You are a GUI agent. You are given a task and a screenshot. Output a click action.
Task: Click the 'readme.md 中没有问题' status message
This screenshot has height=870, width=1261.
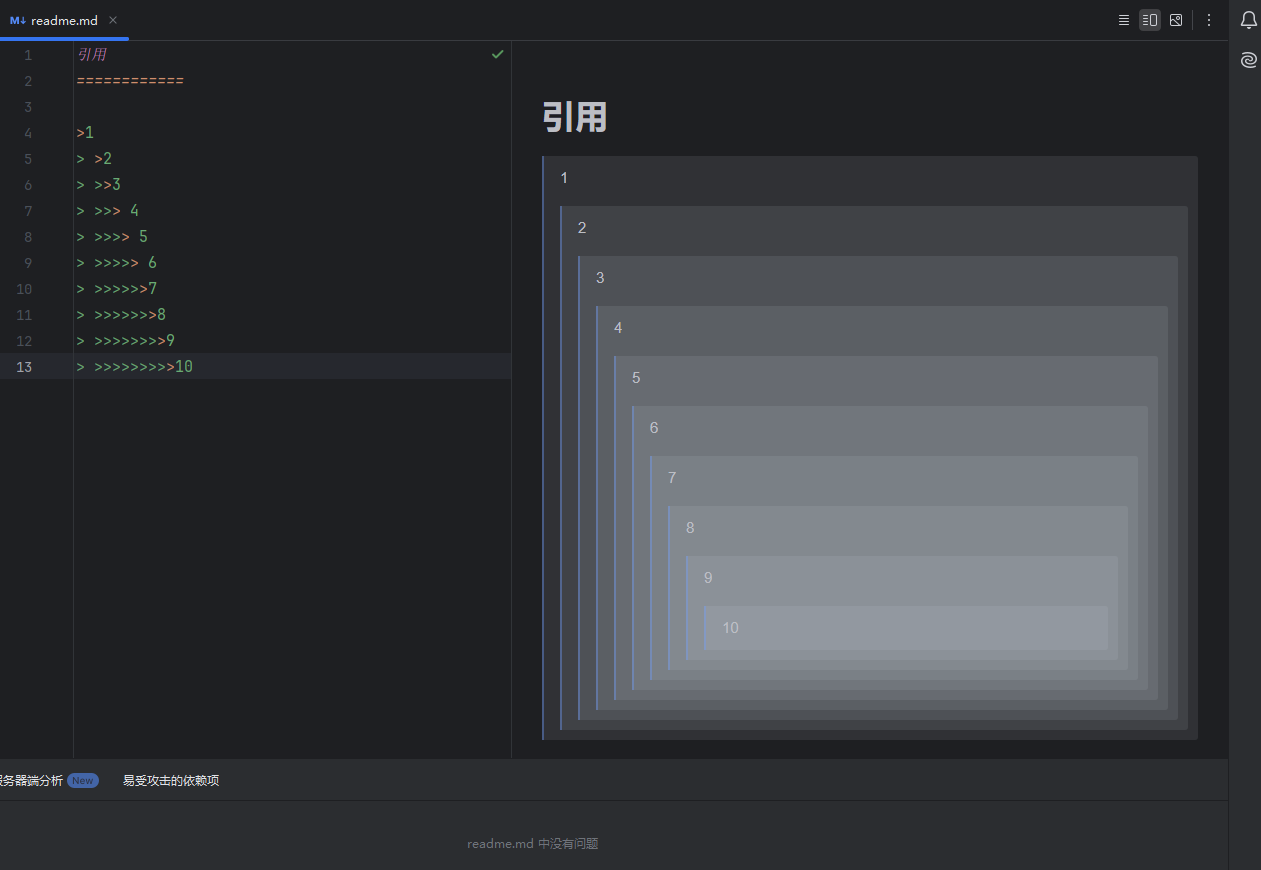(x=532, y=843)
